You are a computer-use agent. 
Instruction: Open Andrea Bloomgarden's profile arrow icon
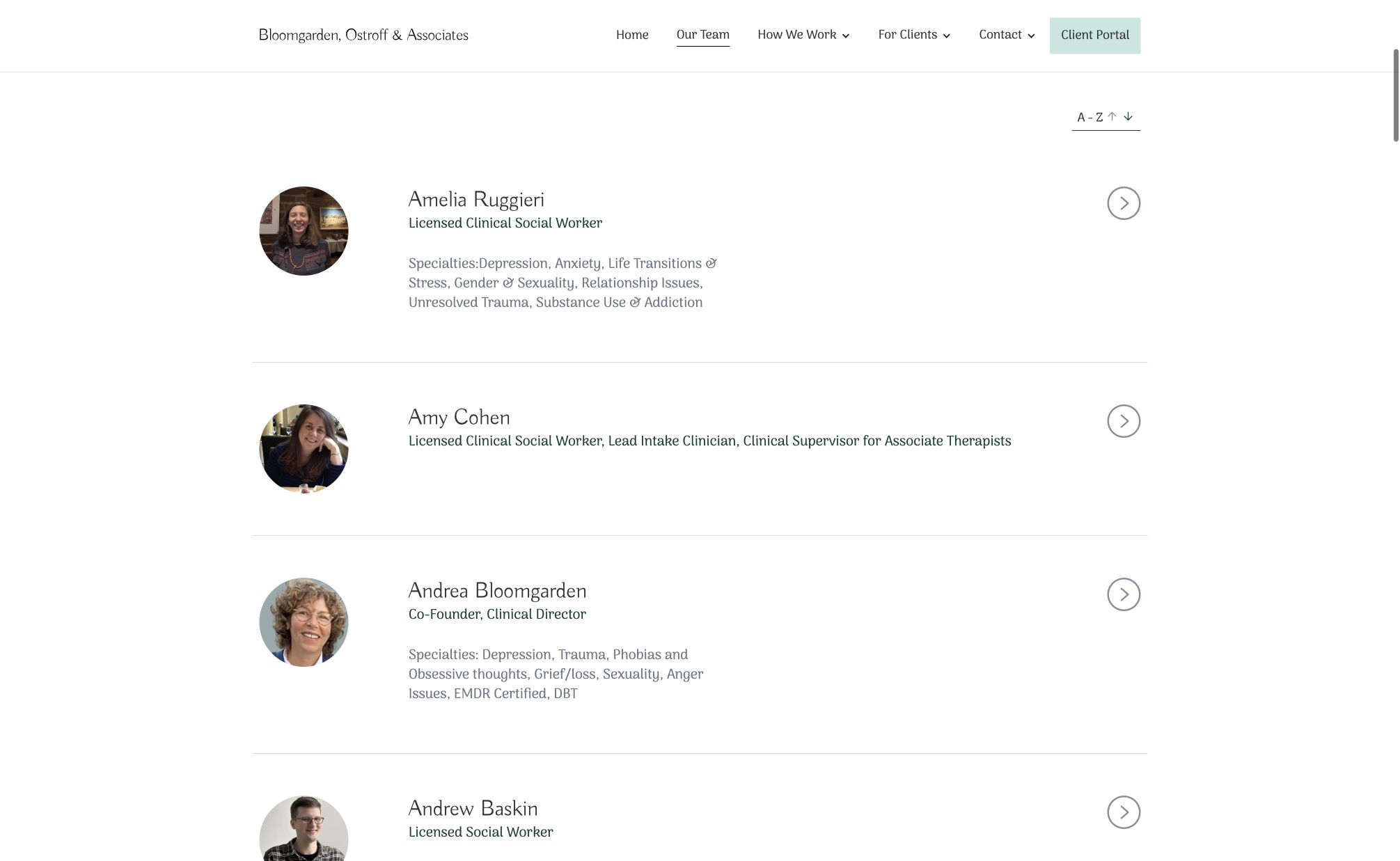(1124, 594)
